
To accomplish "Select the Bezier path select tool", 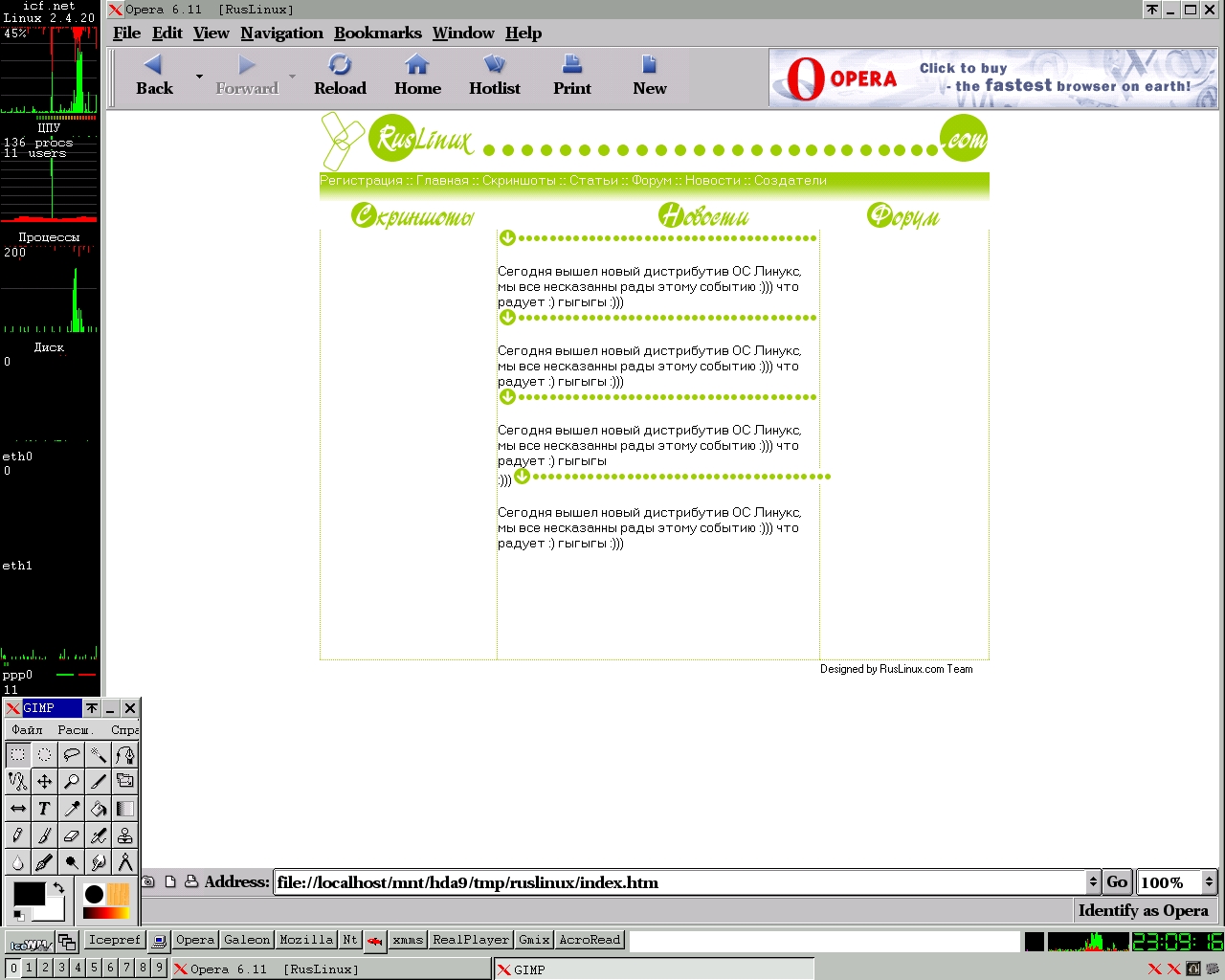I will point(124,755).
